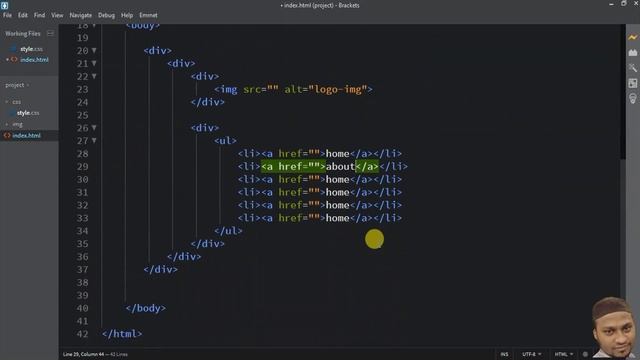Click line number 29 in the gutter

82,167
